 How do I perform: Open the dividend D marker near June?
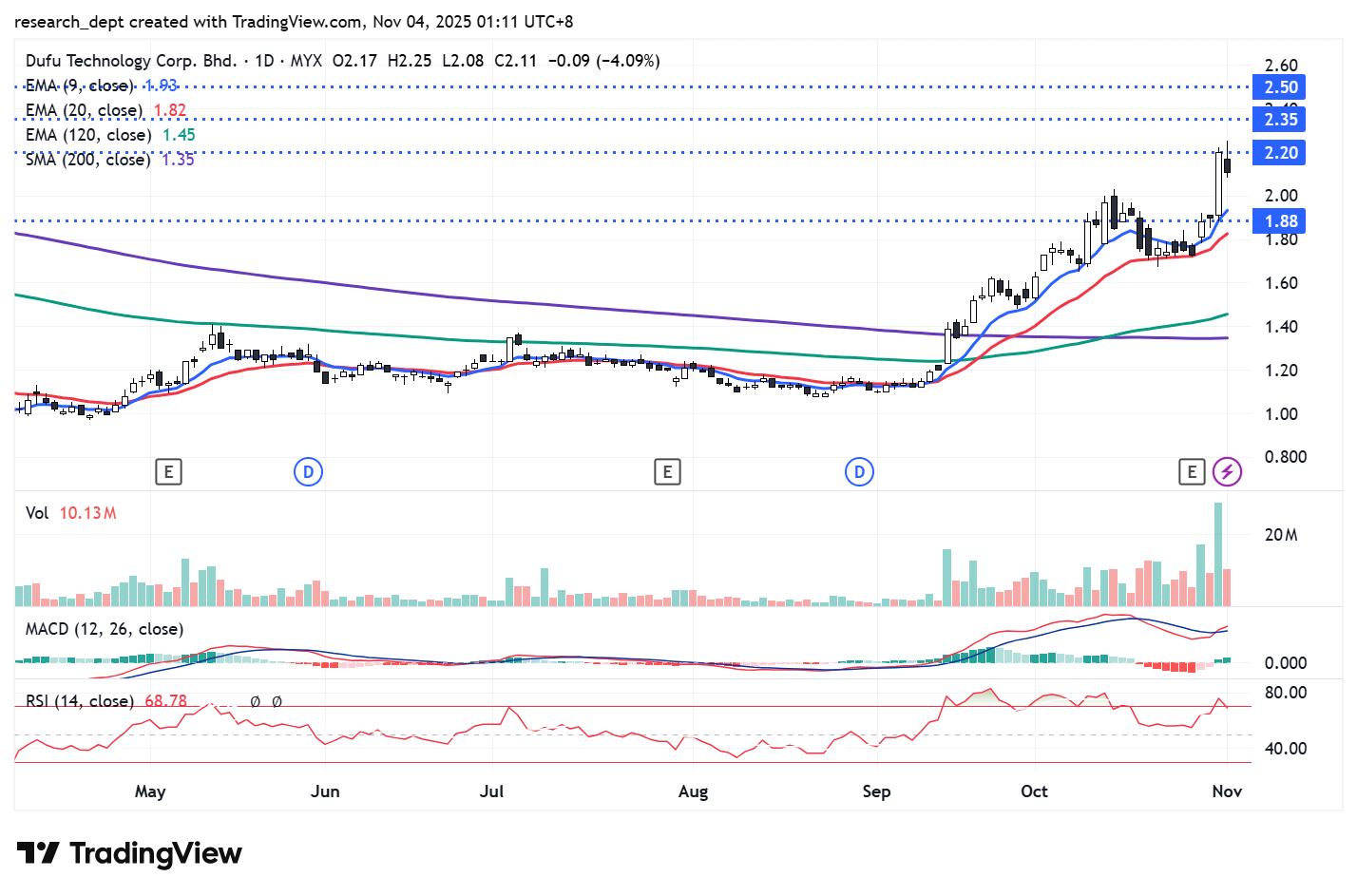(308, 471)
